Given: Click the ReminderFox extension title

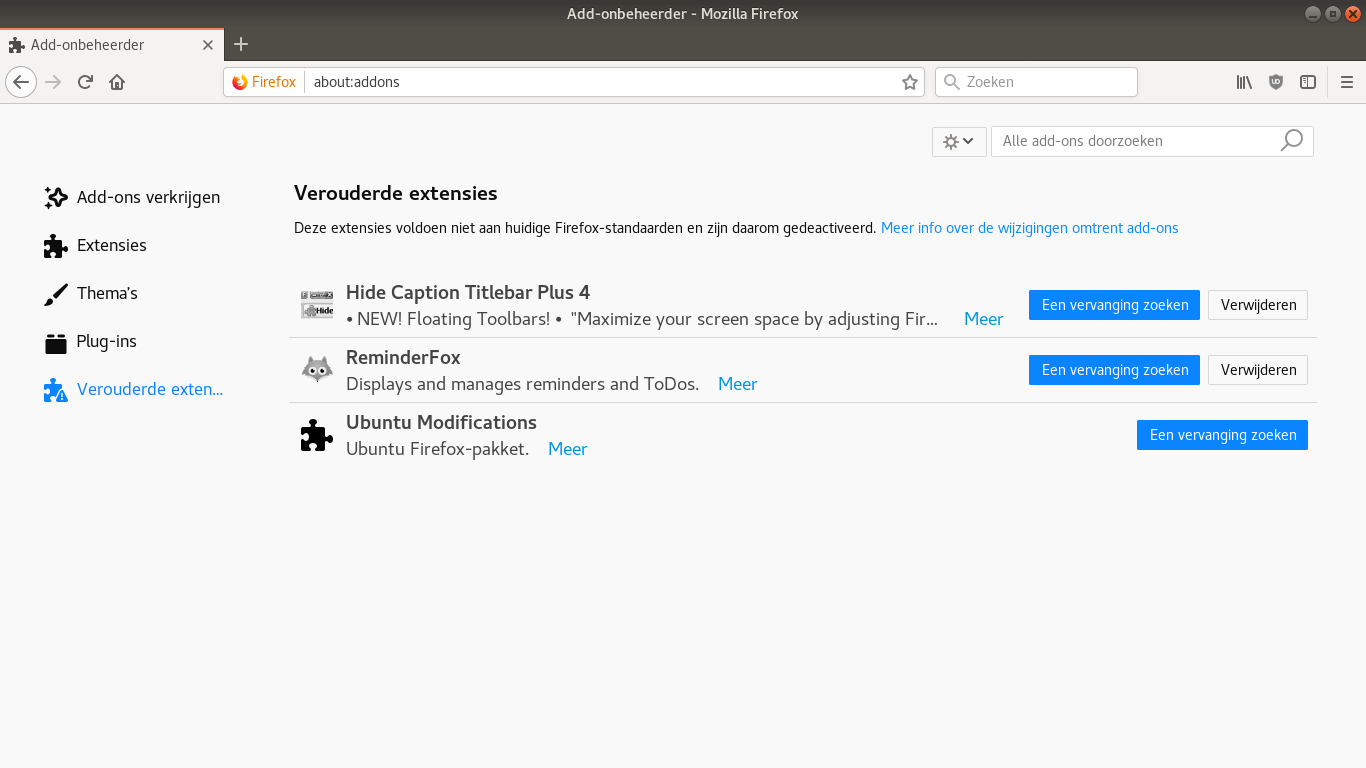Looking at the screenshot, I should pyautogui.click(x=403, y=357).
